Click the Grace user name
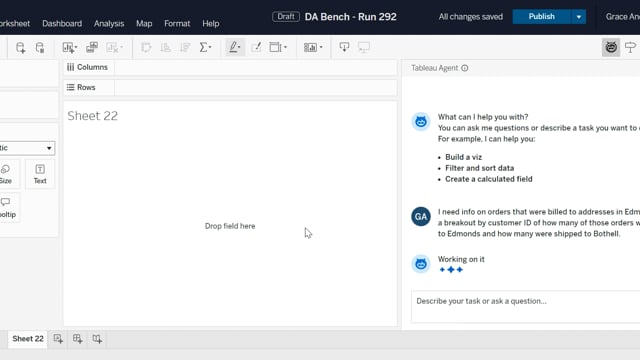 tap(622, 17)
